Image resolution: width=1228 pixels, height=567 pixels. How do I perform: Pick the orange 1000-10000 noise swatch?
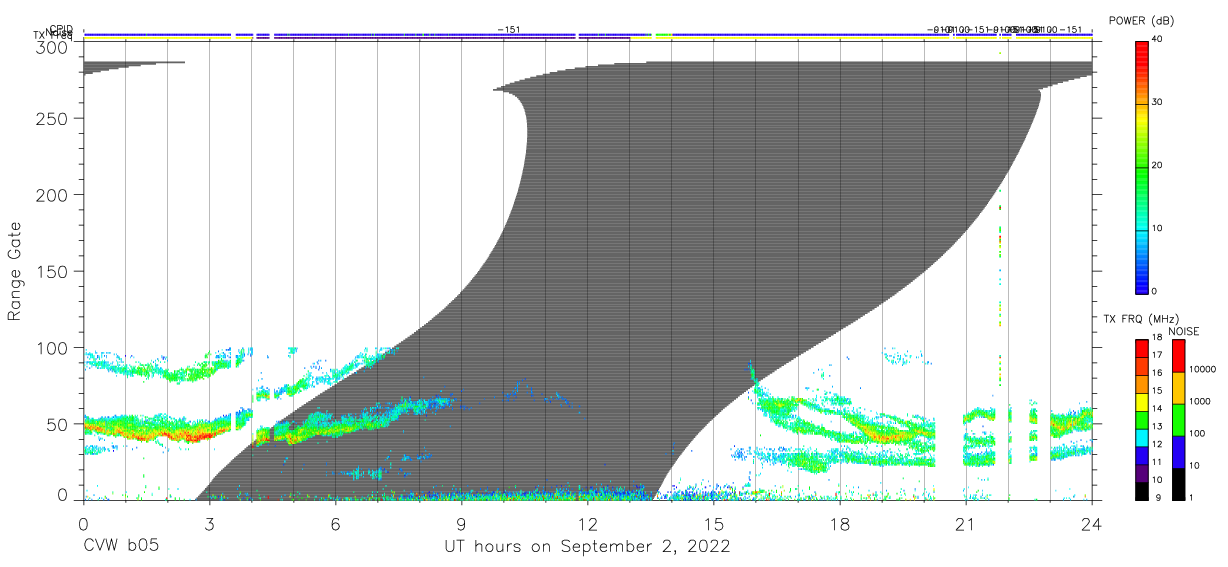[x=1178, y=388]
